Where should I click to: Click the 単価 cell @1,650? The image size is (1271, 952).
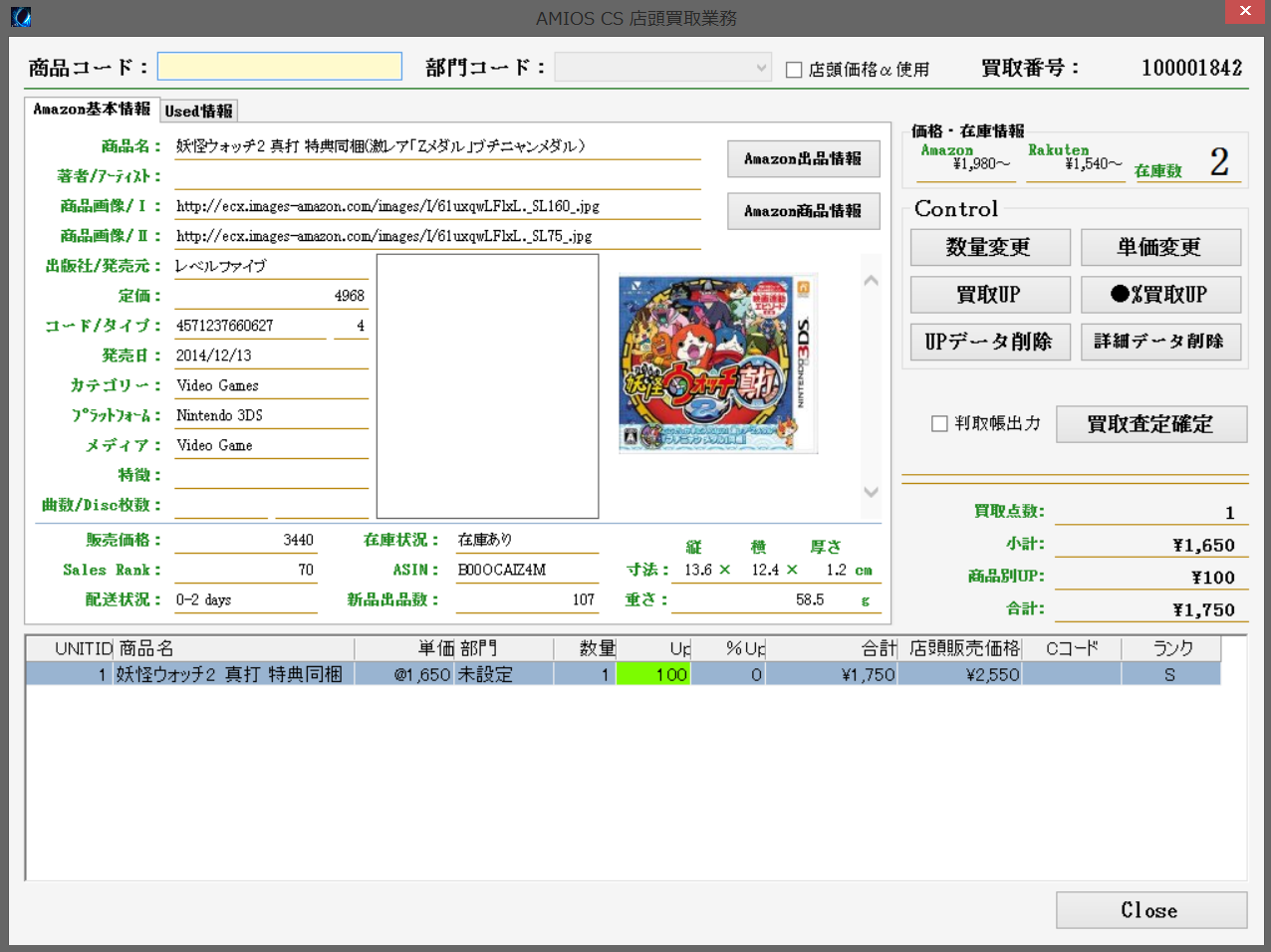pyautogui.click(x=405, y=674)
